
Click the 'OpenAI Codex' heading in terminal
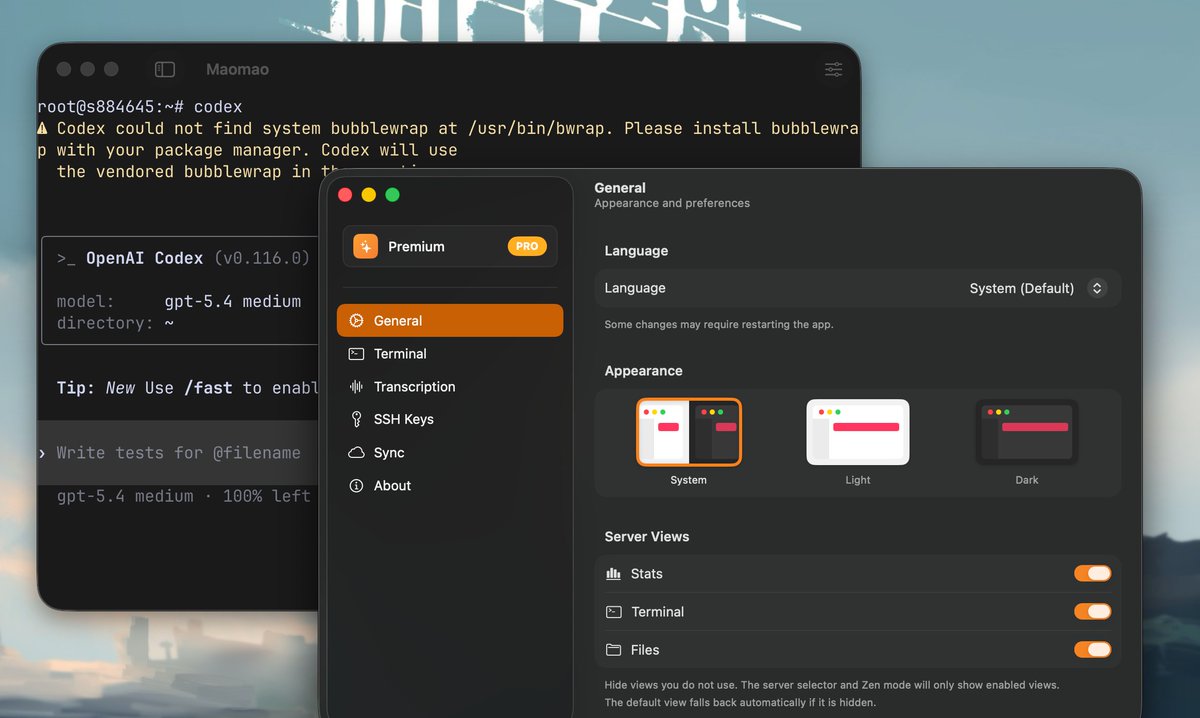(145, 258)
